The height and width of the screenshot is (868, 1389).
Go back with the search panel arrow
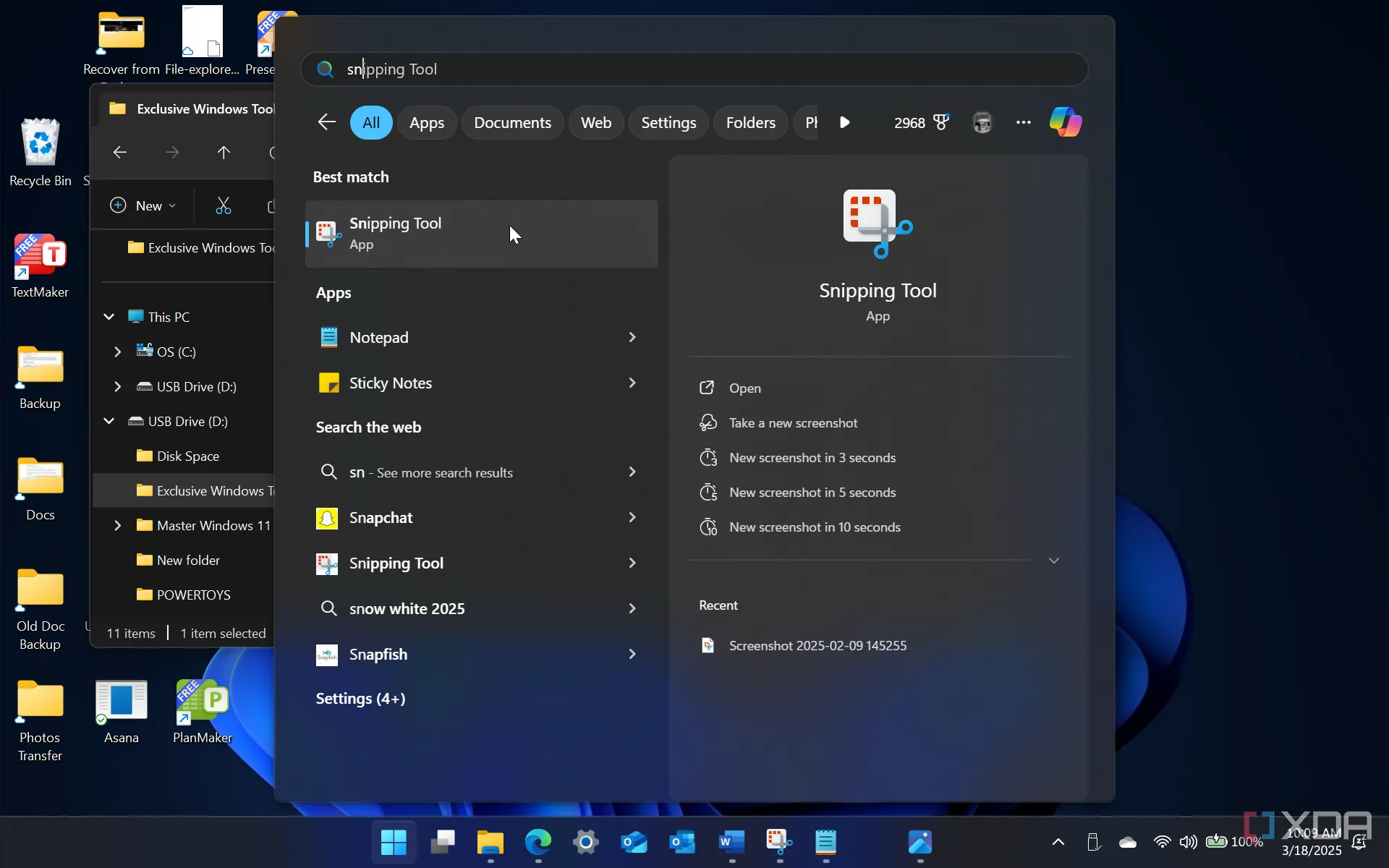(327, 122)
